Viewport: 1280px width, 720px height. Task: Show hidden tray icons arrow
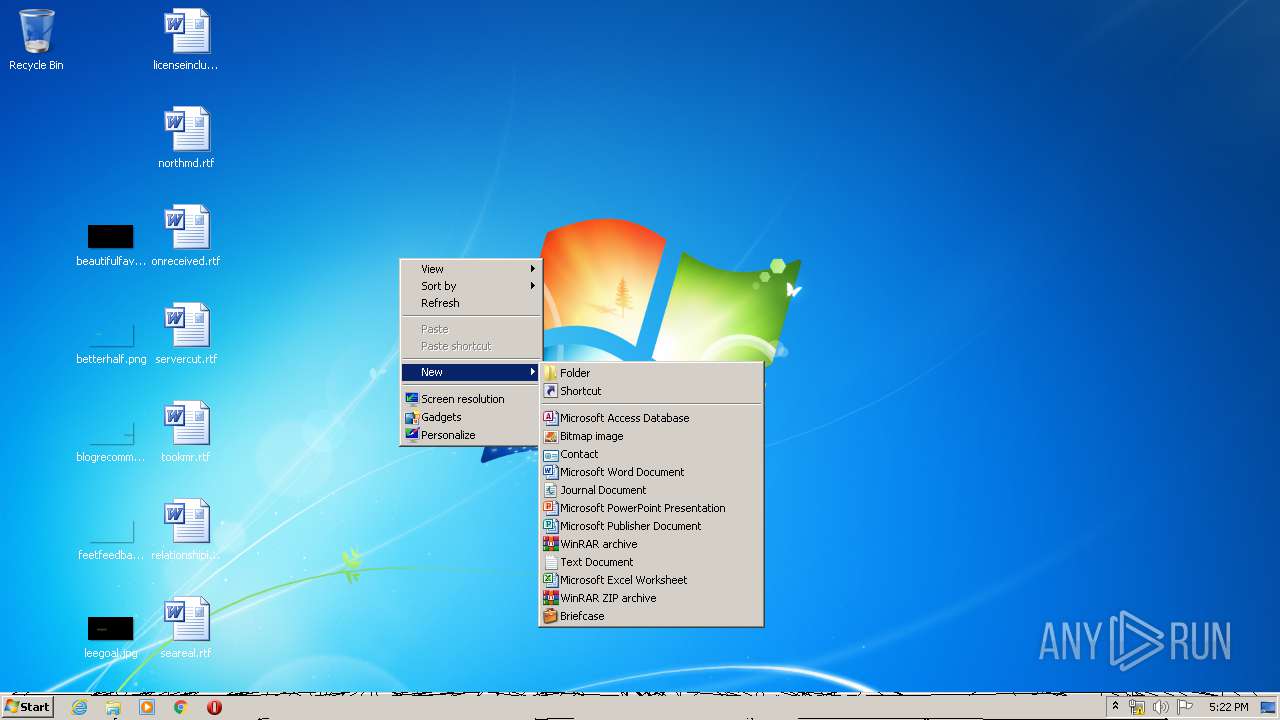[x=1115, y=707]
